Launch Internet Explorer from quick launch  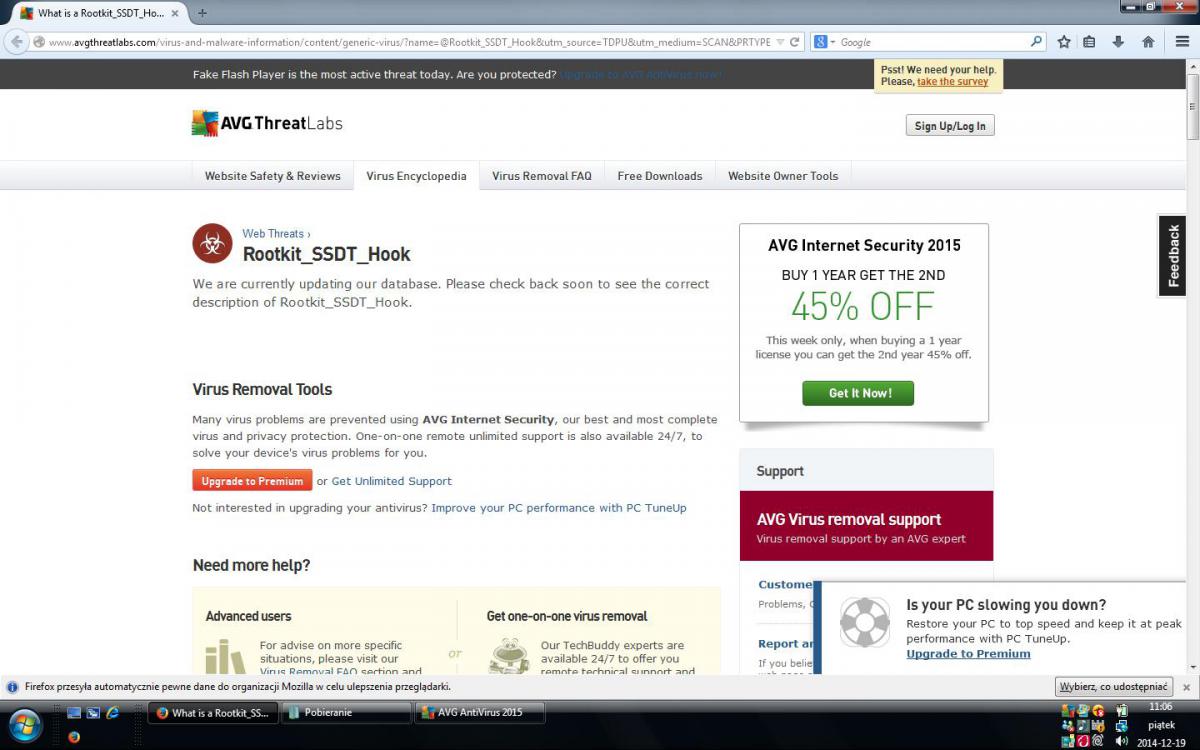[112, 713]
